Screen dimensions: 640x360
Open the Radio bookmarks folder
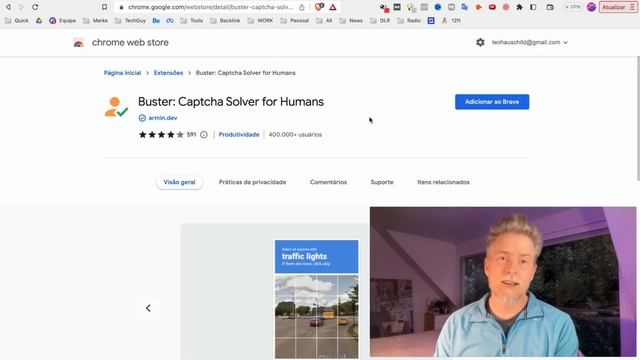coord(409,20)
